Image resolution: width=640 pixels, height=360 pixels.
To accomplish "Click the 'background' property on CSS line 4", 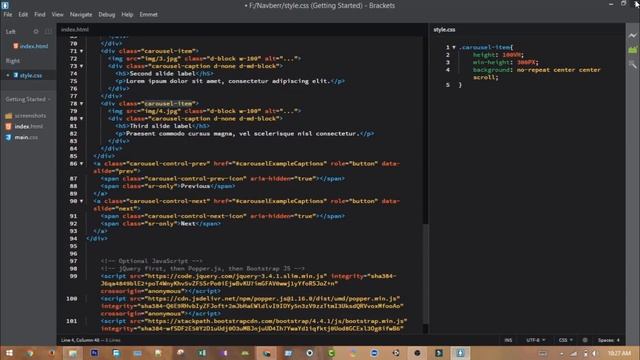I will (x=491, y=70).
